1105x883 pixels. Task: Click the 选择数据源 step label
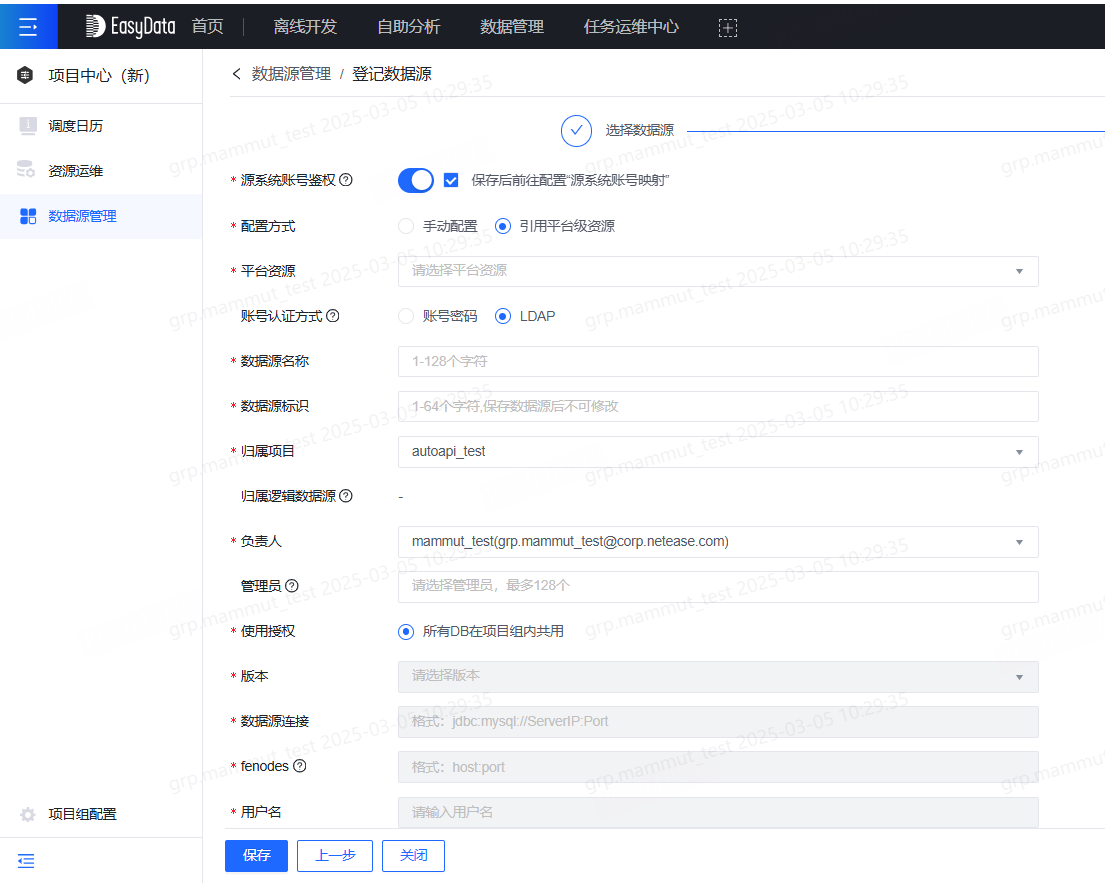click(x=639, y=130)
